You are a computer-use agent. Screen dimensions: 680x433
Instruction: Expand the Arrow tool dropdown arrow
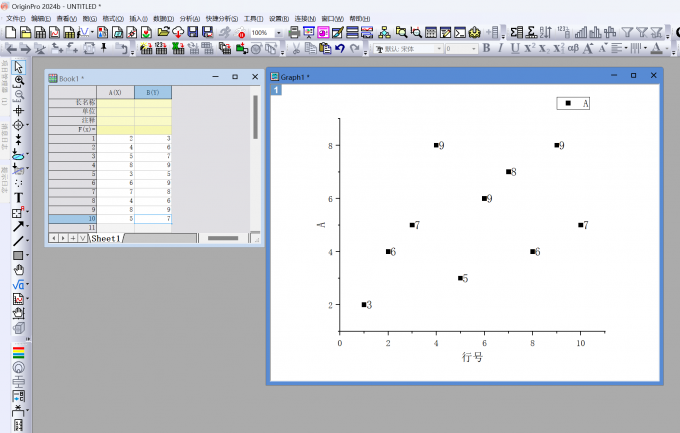pos(27,226)
